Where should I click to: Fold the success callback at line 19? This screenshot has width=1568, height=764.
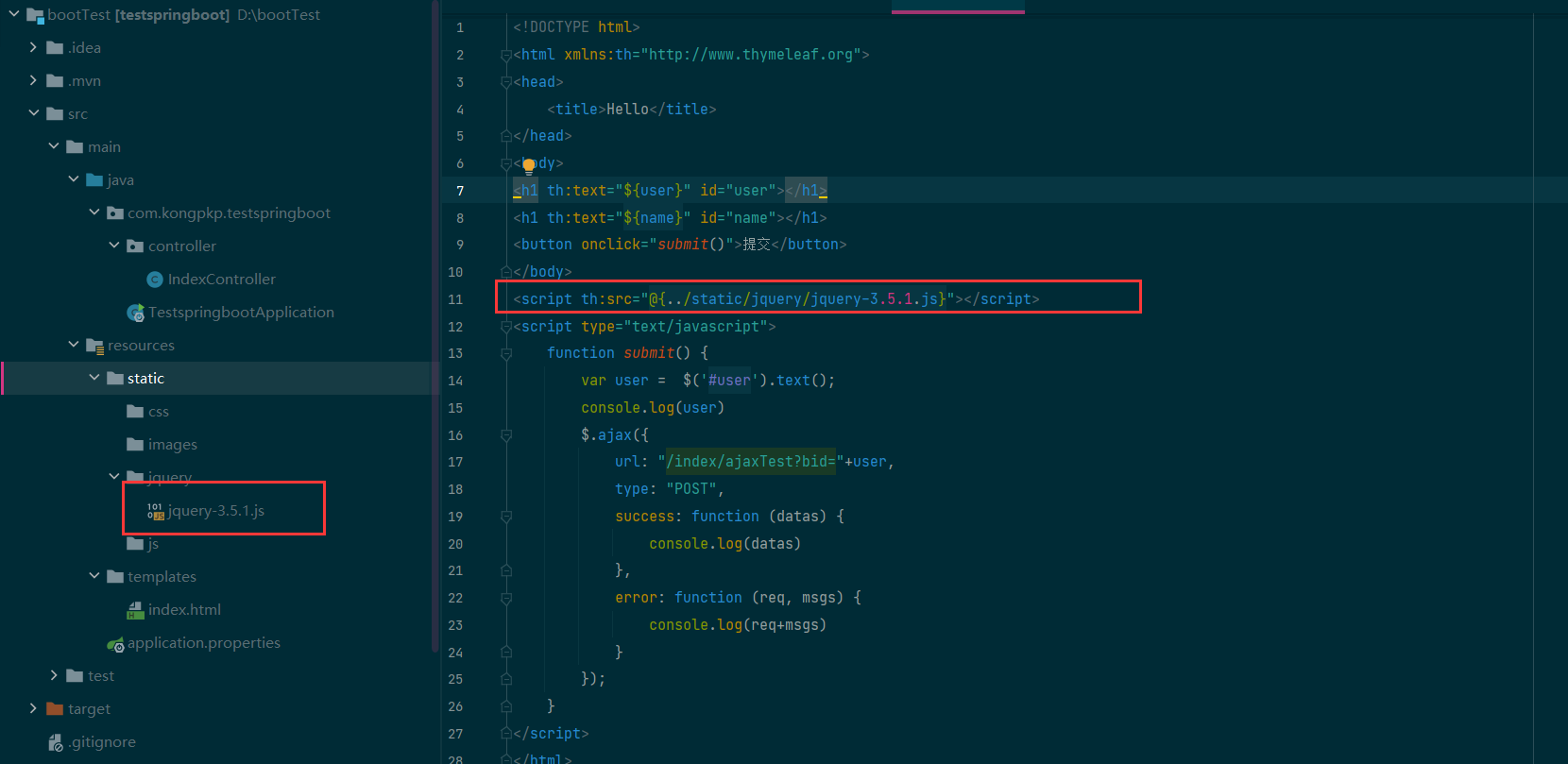tap(506, 518)
